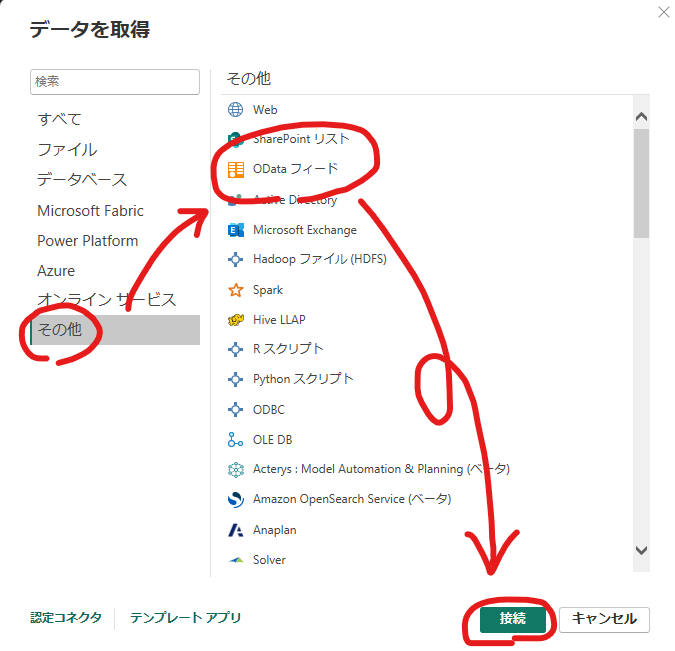Open the 認定コネクタ link
Screen dimensions: 675x651
point(66,618)
